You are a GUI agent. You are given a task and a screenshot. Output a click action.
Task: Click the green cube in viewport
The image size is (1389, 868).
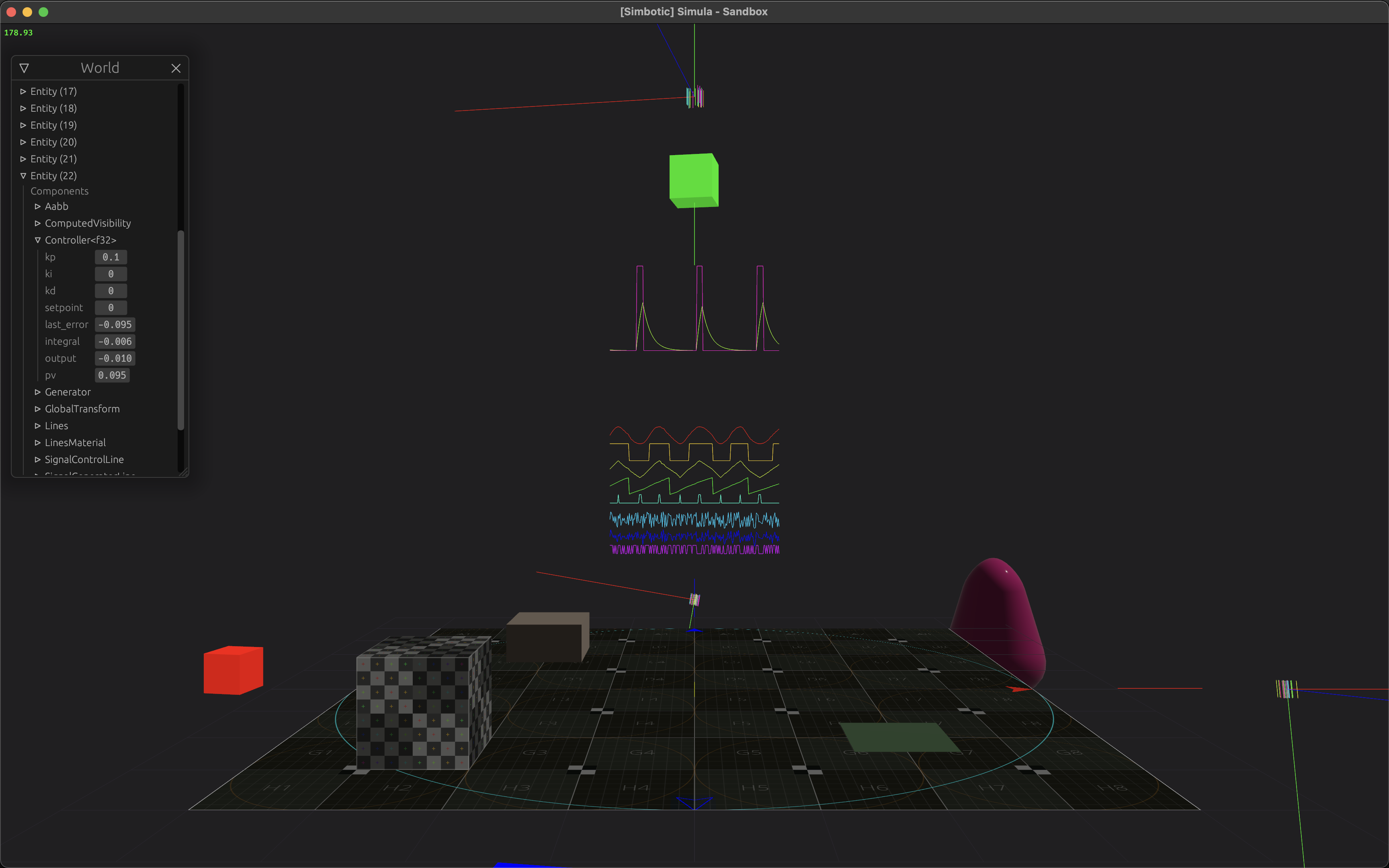(x=693, y=180)
